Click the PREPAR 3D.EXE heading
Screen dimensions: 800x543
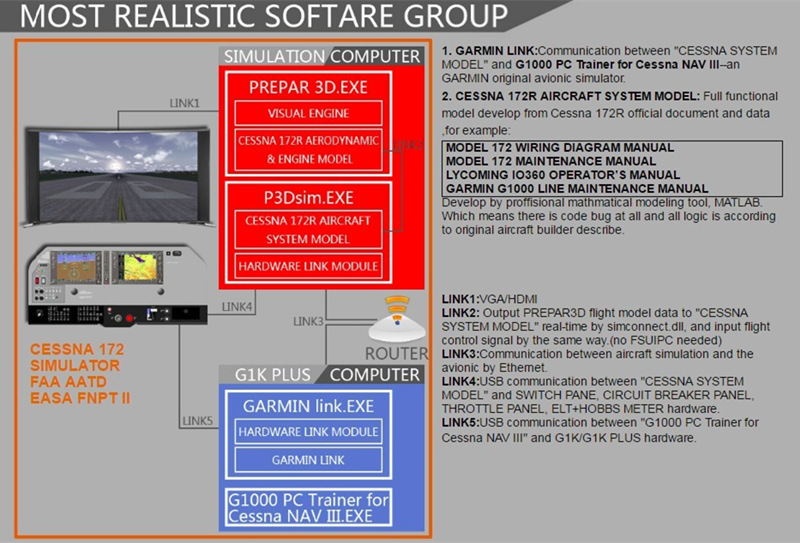pos(308,87)
